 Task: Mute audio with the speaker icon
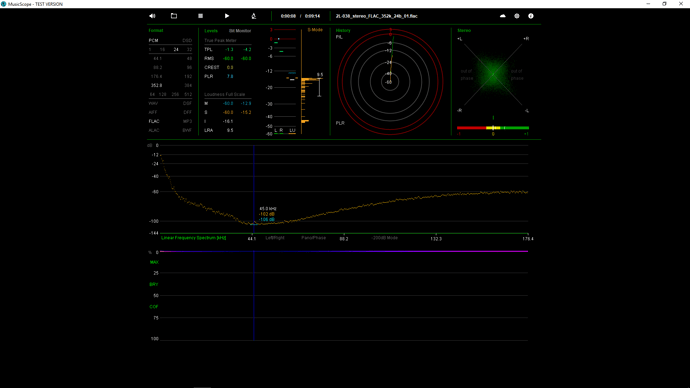coord(152,16)
